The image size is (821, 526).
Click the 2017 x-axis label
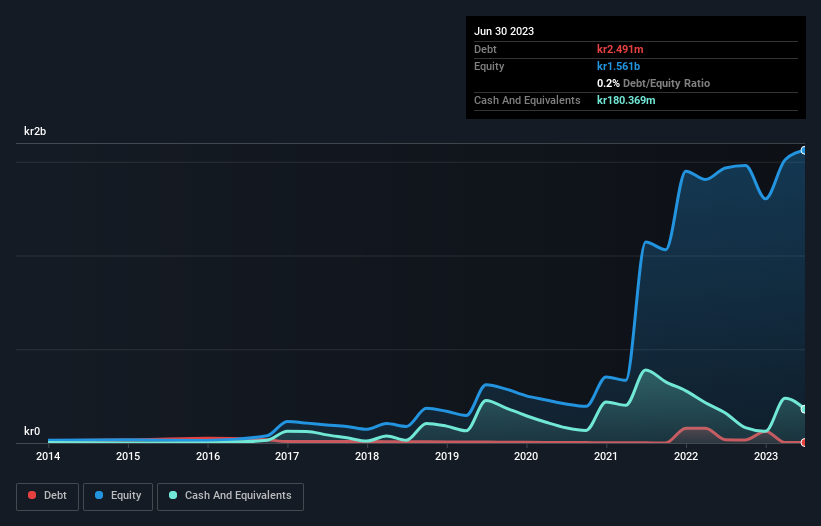[287, 456]
